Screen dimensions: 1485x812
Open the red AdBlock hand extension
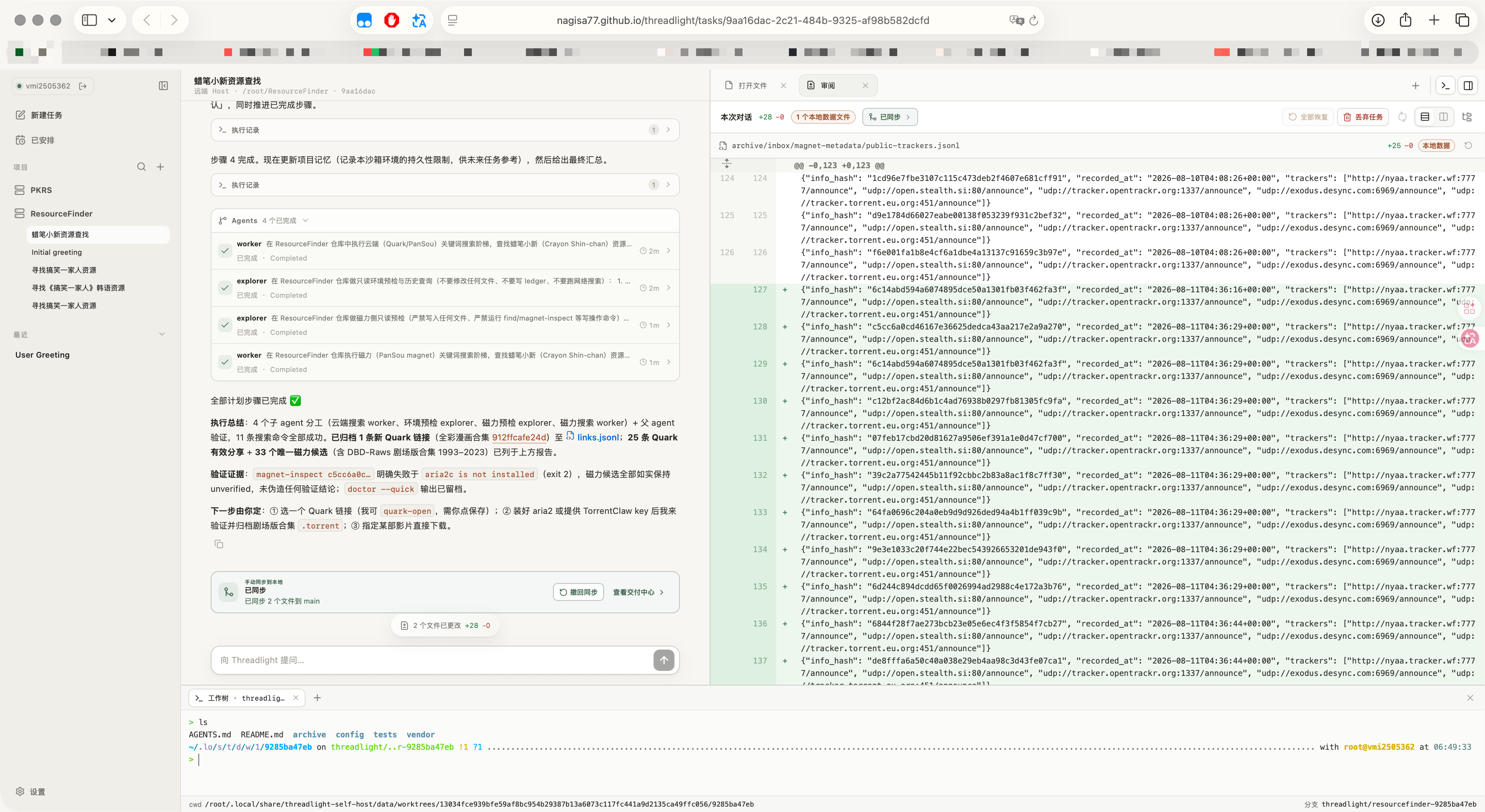coord(392,21)
